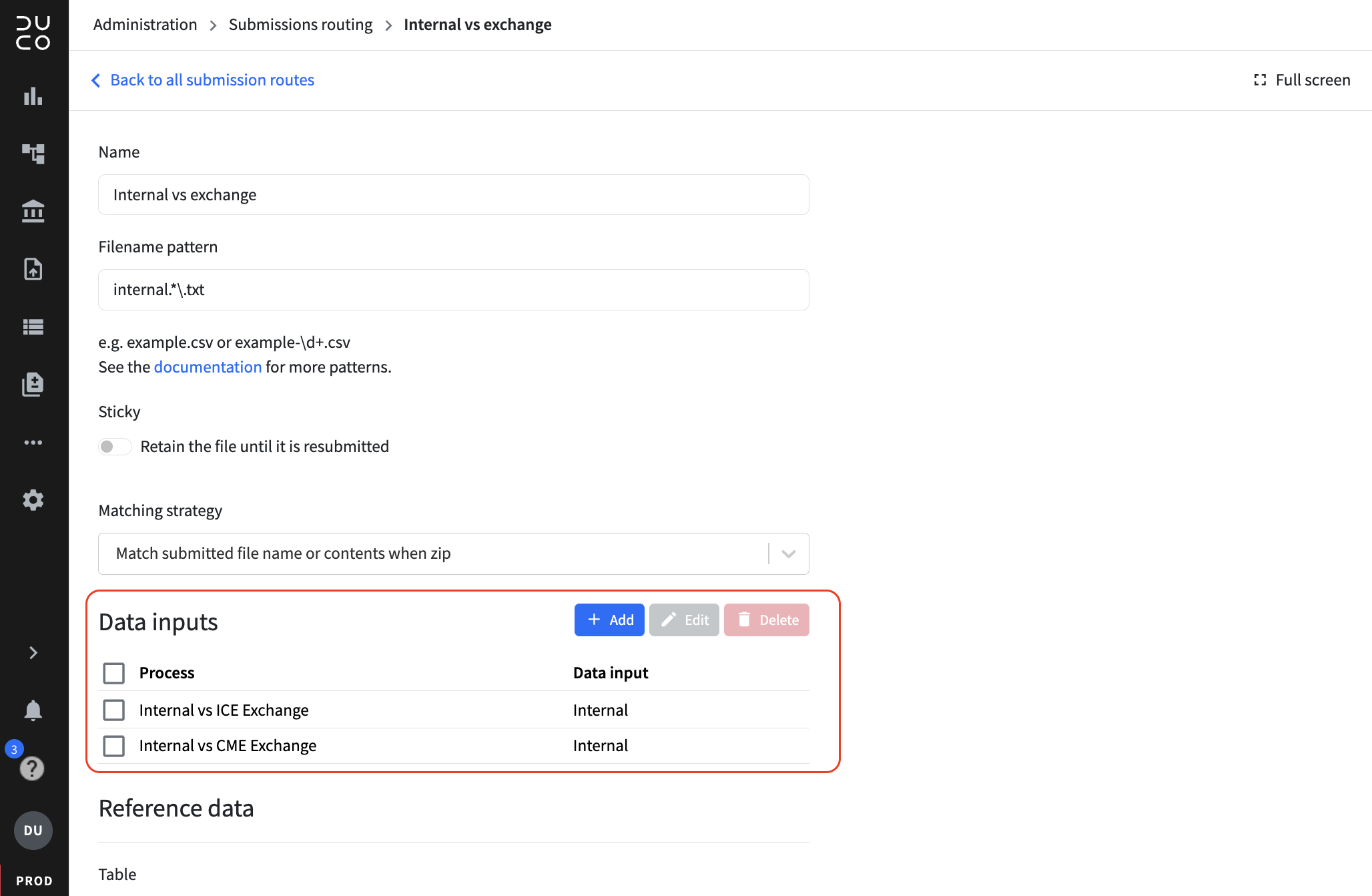The height and width of the screenshot is (896, 1372).
Task: Open the settings gear icon
Action: tap(33, 500)
